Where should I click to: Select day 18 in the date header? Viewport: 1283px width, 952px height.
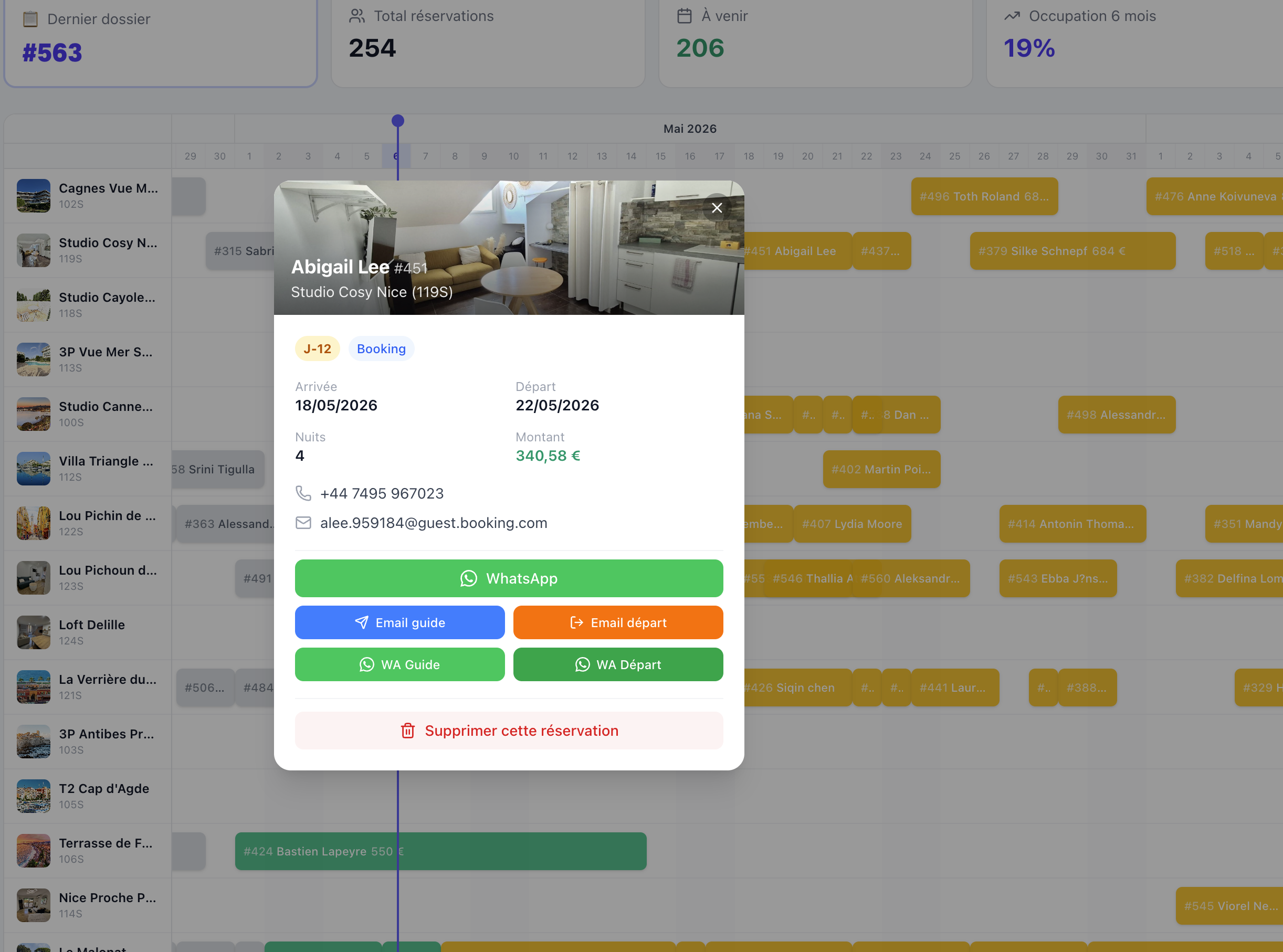click(749, 156)
